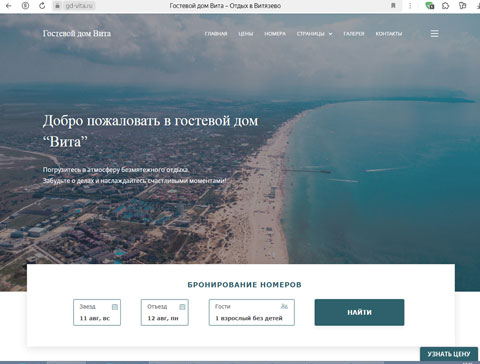Open the ГЛАВНАЯ menu item

click(x=216, y=34)
